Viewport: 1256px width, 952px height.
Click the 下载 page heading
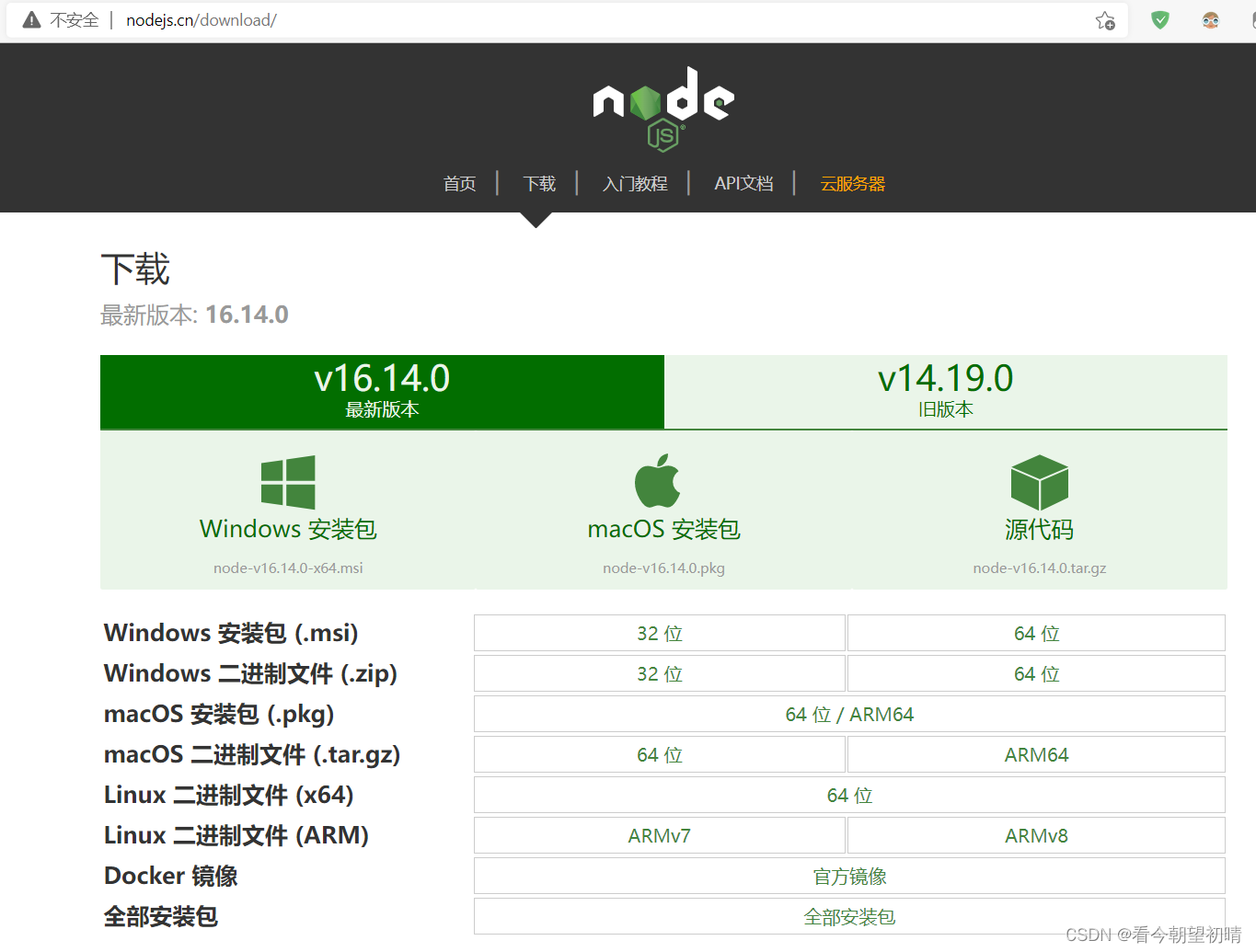click(x=135, y=270)
